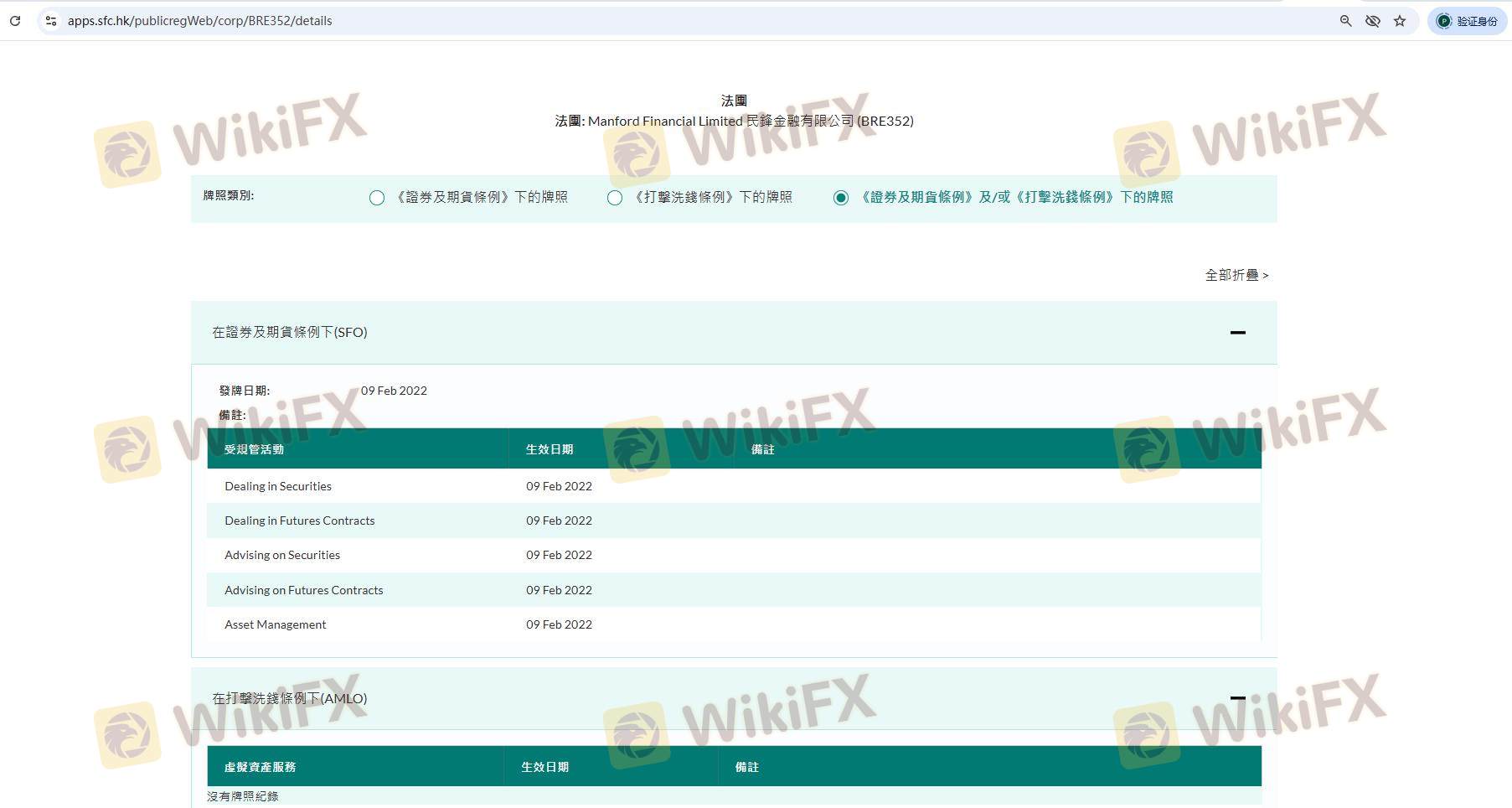1512x808 pixels.
Task: Click the Manford Financial Limited company heading
Action: tap(734, 121)
